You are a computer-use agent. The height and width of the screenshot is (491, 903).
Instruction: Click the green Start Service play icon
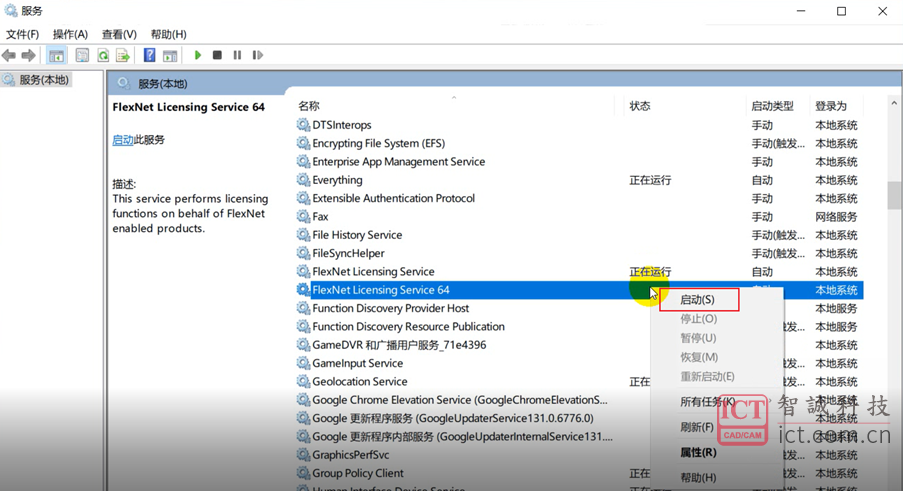198,55
